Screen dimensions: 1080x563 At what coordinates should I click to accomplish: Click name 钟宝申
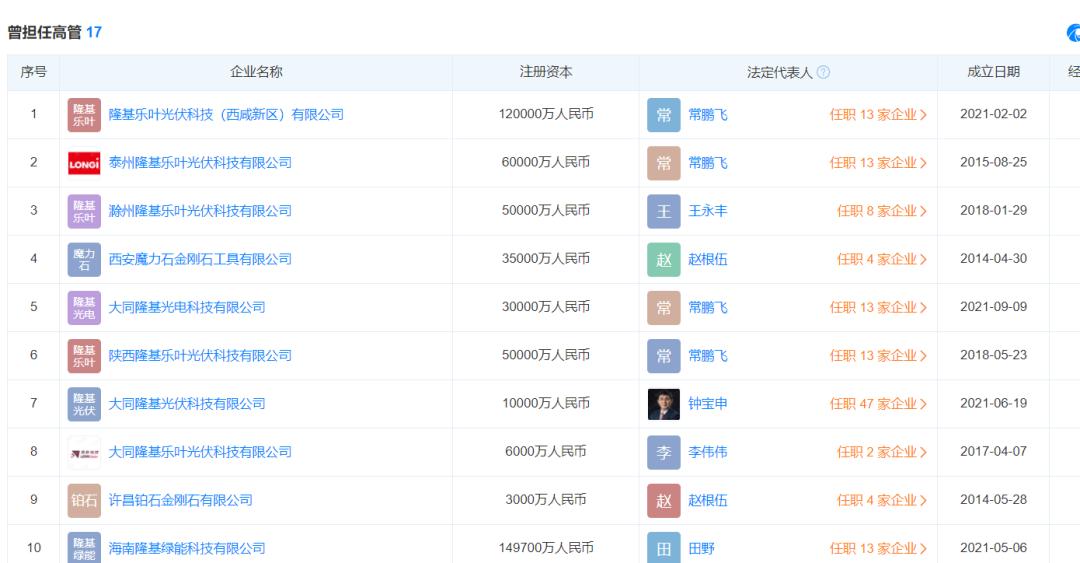[x=708, y=404]
